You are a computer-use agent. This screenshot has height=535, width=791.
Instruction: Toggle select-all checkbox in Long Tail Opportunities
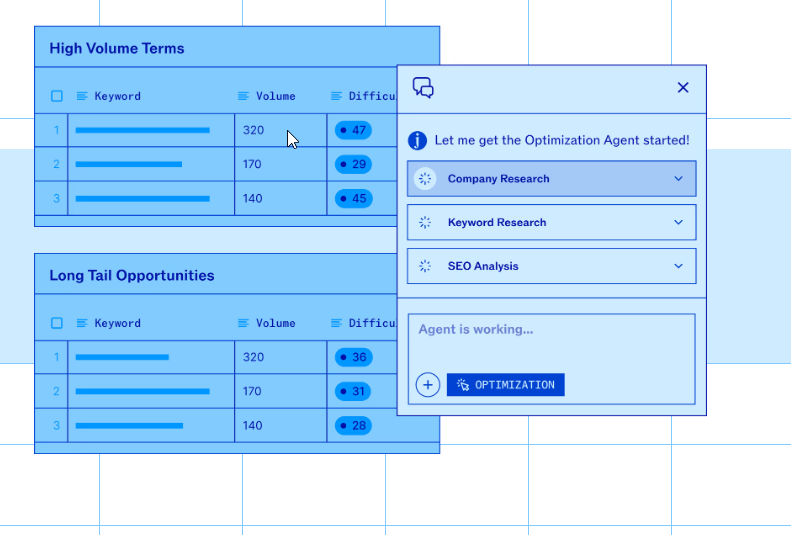point(57,323)
